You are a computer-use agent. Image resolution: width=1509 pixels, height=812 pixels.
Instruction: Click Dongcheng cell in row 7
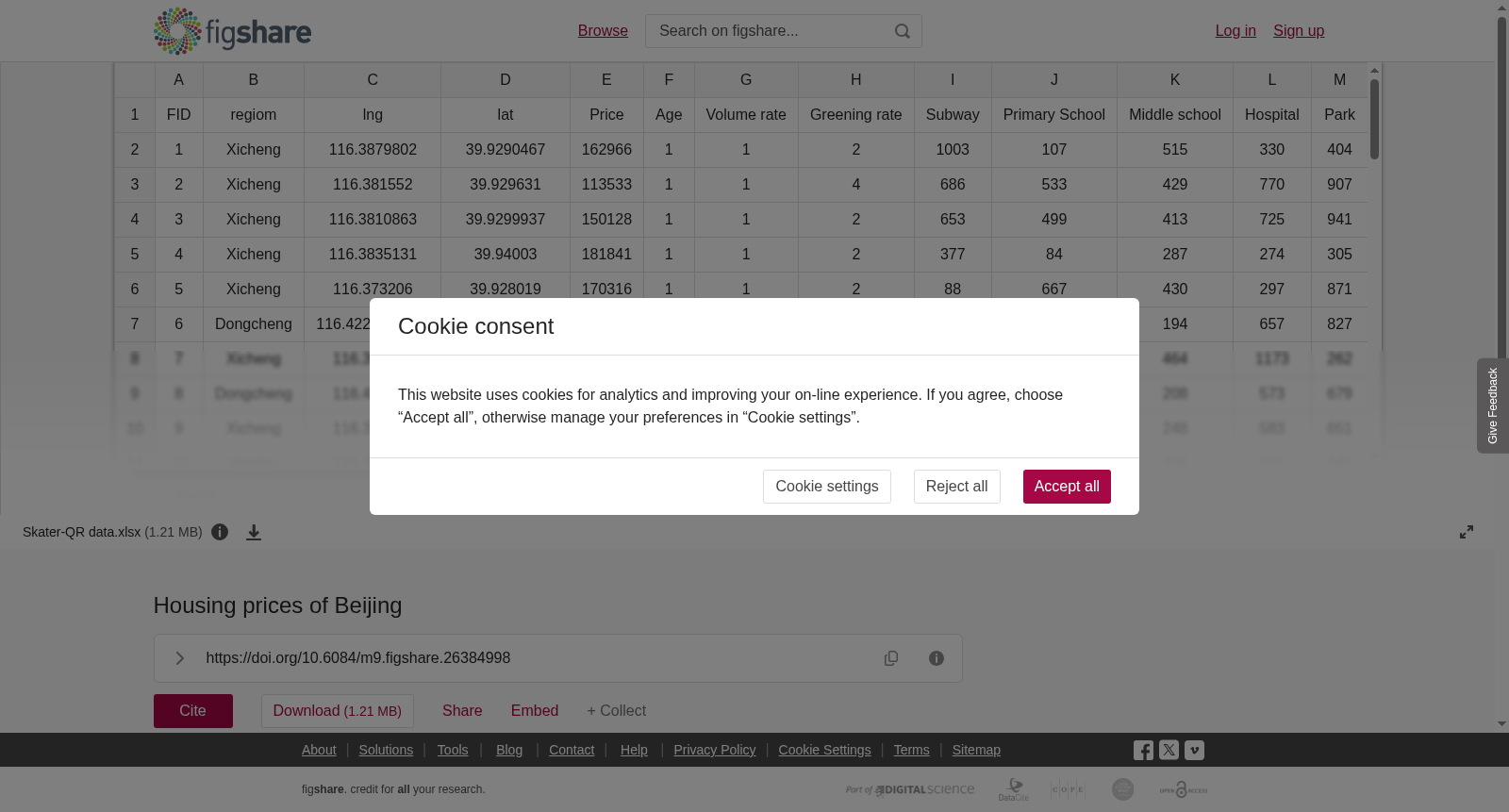(x=254, y=324)
